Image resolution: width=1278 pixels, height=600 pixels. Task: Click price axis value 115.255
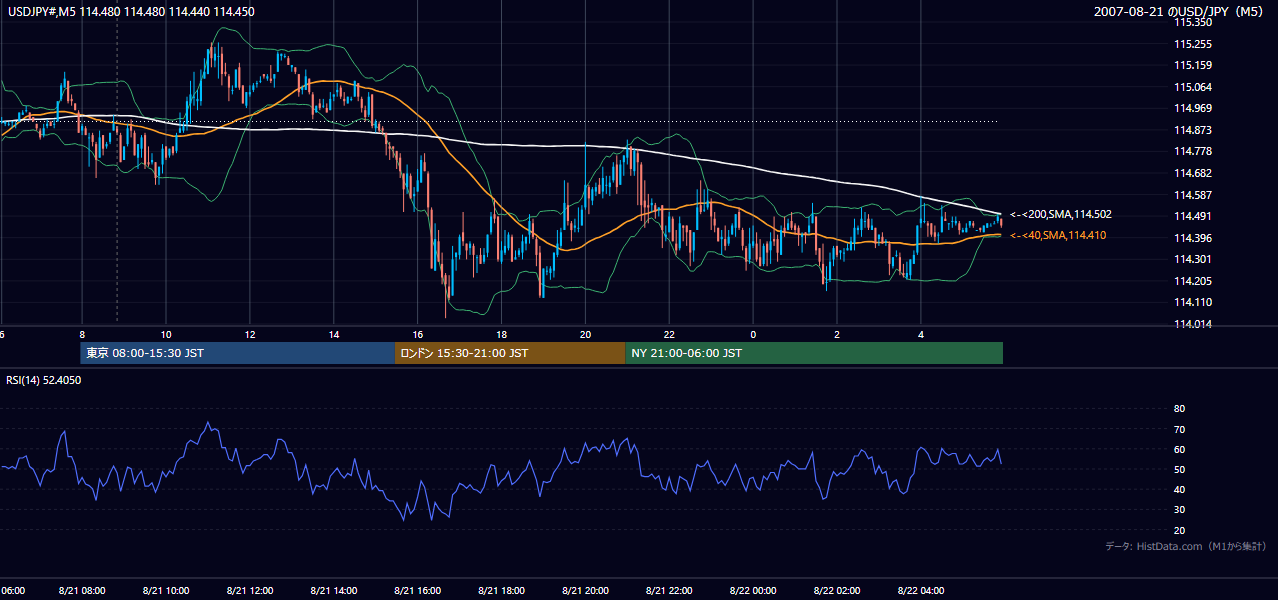1193,44
